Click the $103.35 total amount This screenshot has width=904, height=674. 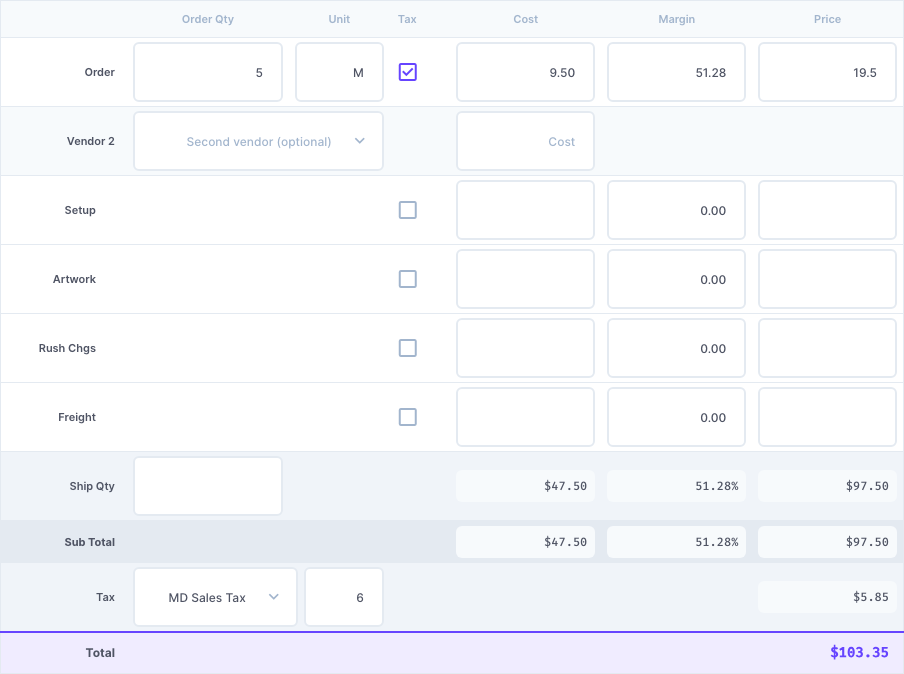pos(859,653)
